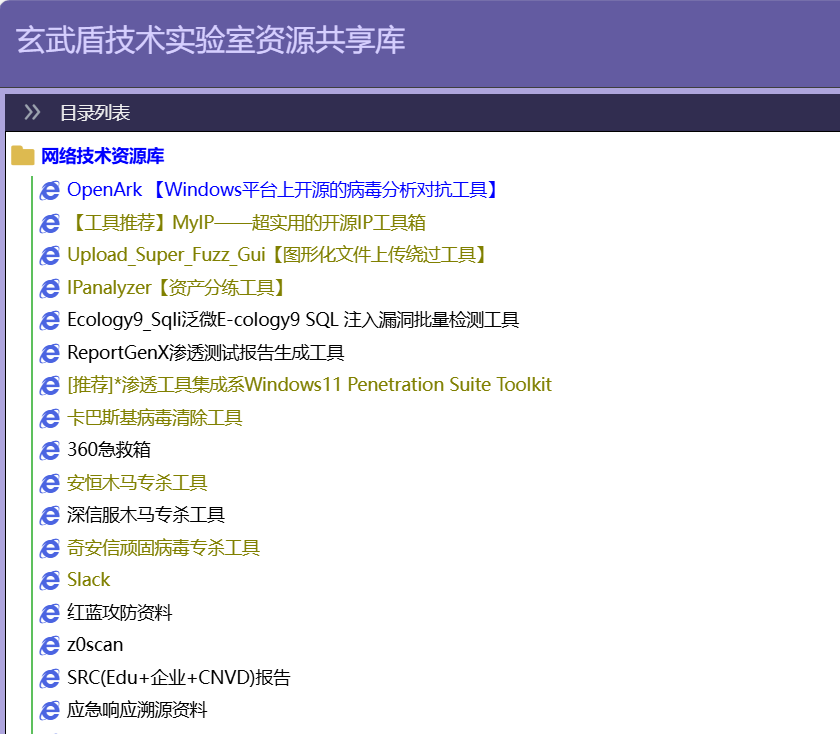Click the IE icon beside IPanalyzer
The height and width of the screenshot is (734, 840).
pos(50,288)
